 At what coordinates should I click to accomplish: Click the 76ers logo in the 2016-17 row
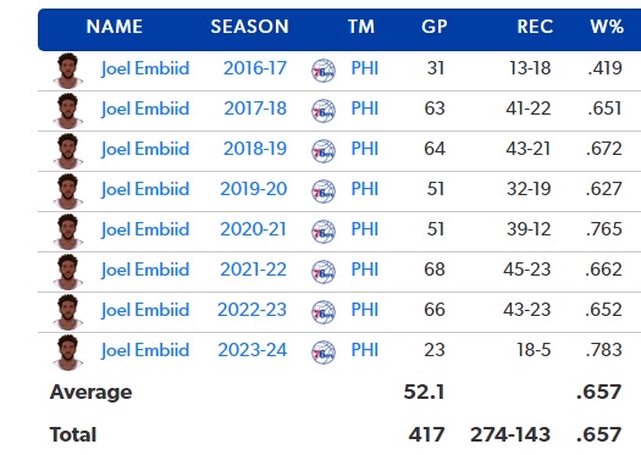coord(323,71)
